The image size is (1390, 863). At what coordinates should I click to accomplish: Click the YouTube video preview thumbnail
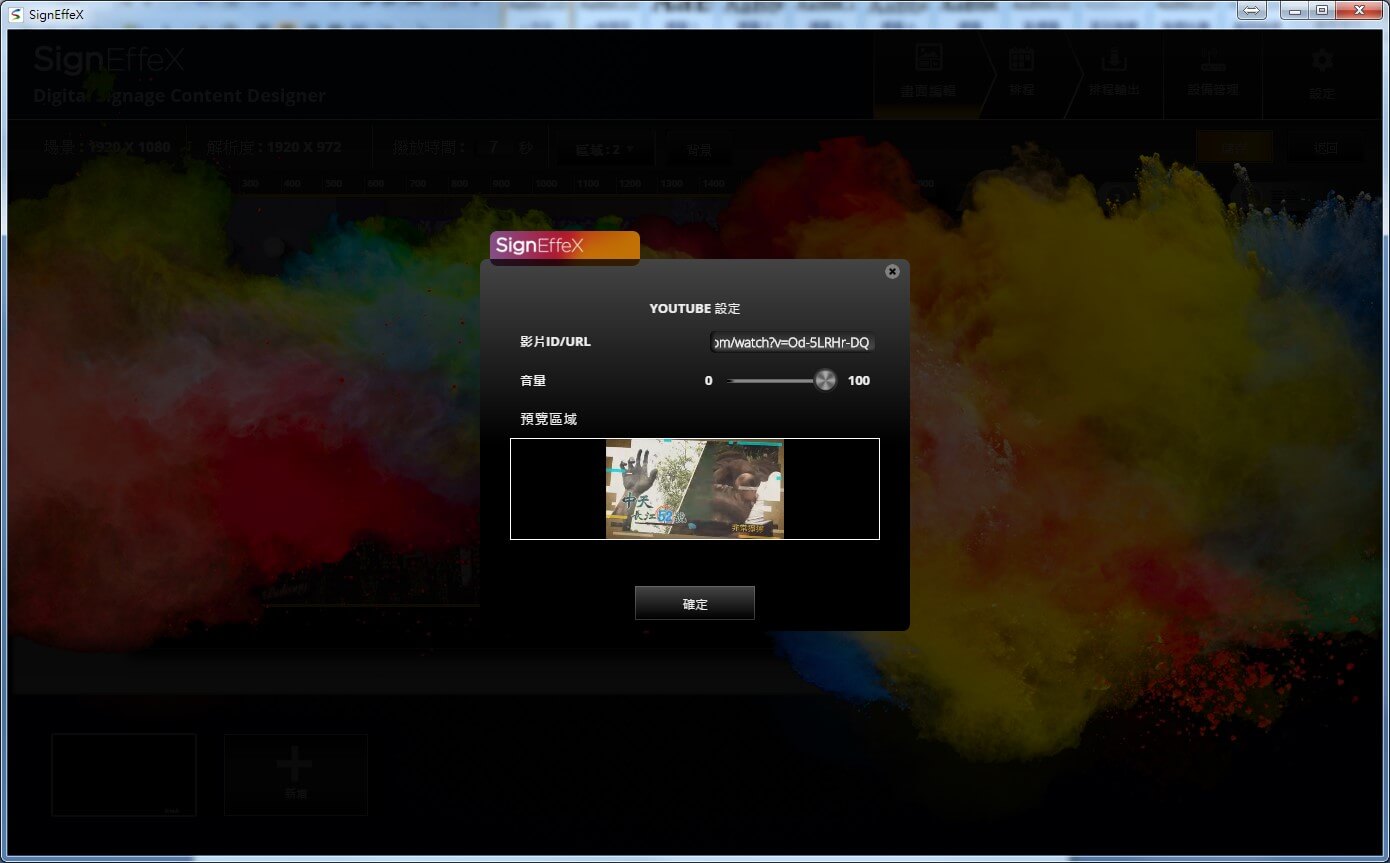click(x=694, y=489)
